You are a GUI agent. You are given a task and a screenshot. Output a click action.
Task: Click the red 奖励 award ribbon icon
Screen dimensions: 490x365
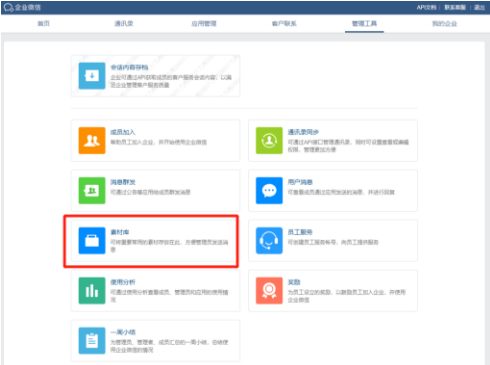[x=269, y=291]
